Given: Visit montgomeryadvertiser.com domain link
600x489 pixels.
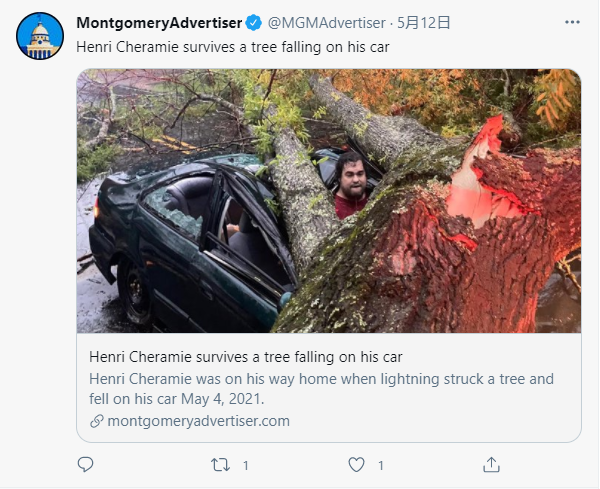Looking at the screenshot, I should [198, 421].
